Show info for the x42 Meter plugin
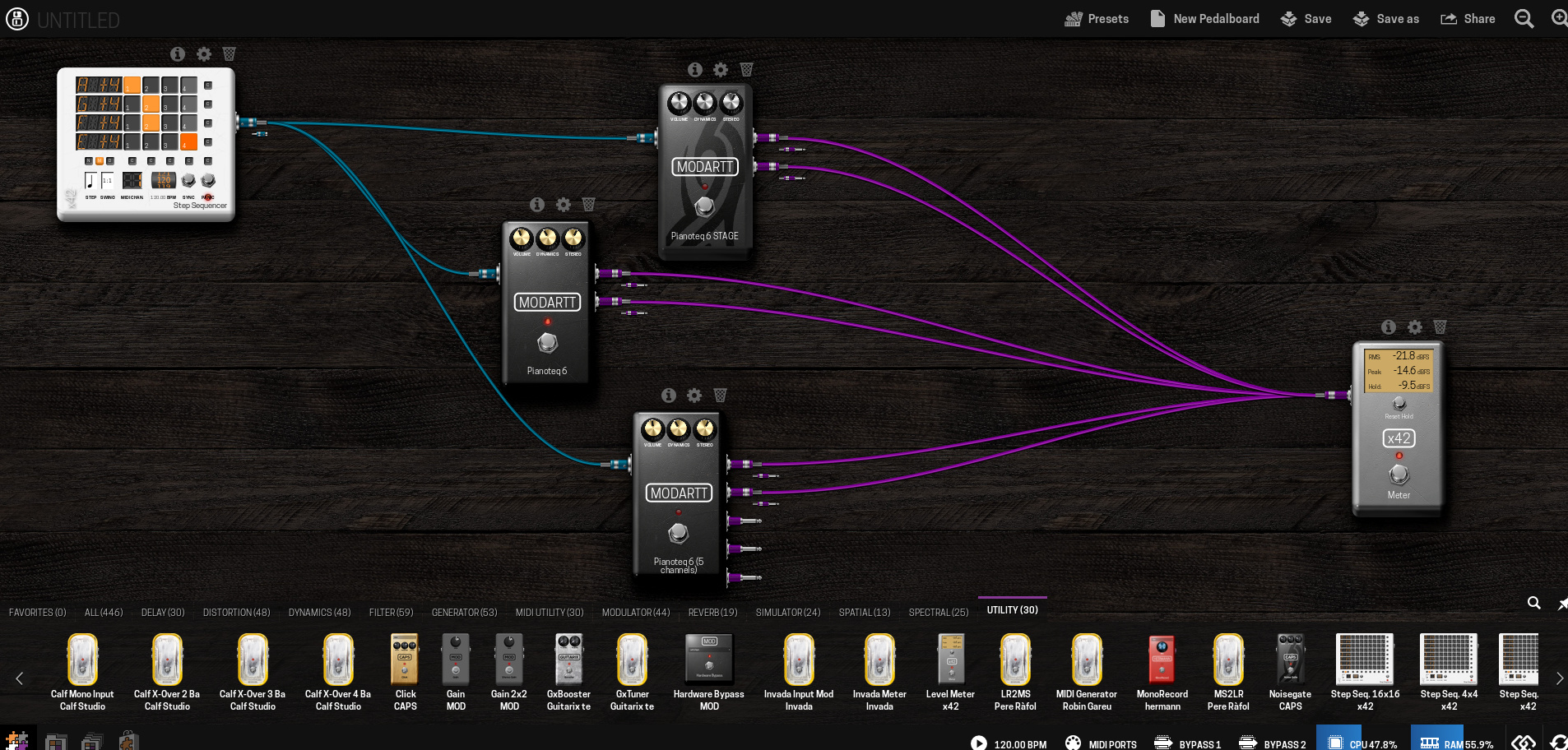This screenshot has height=750, width=1568. [1389, 327]
